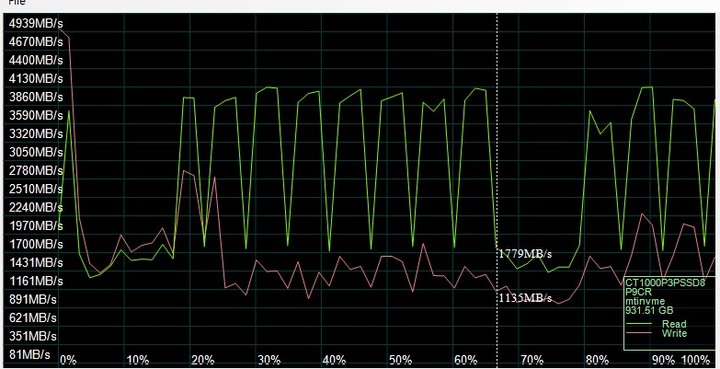Click the 3590MB/s axis label

(35, 115)
